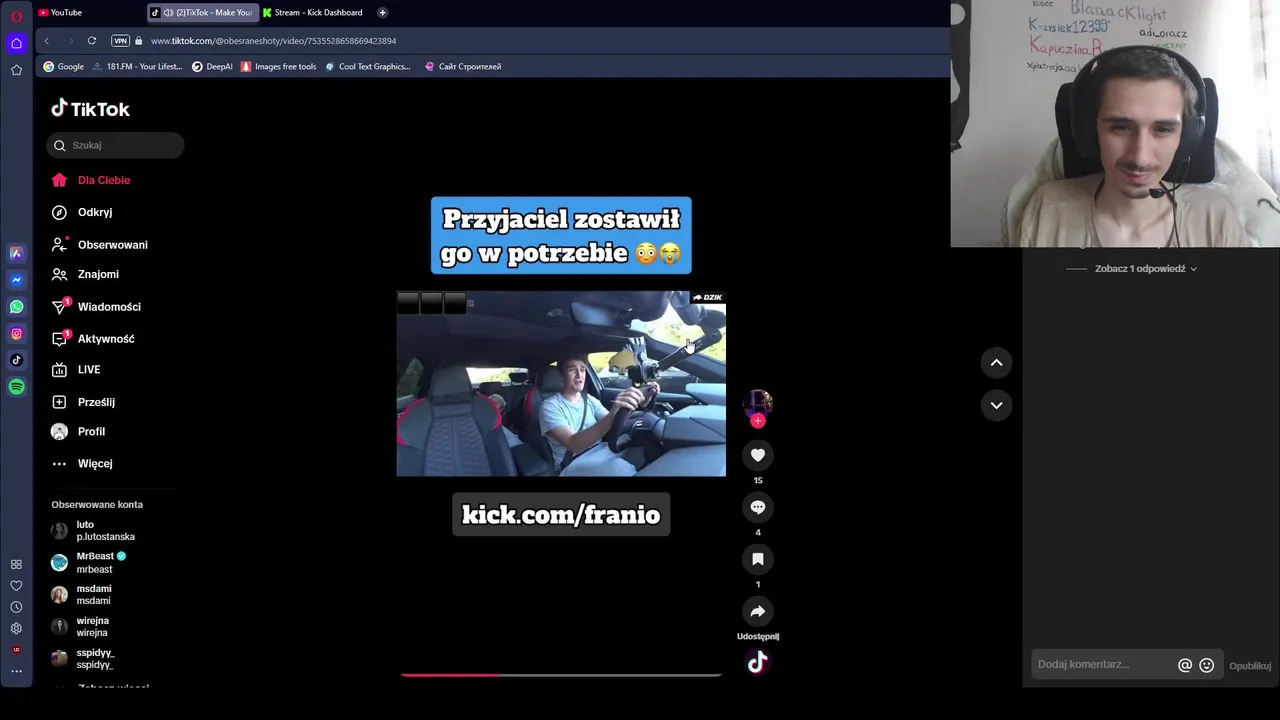Go to Opera start page home icon
1280x720 pixels.
point(16,43)
